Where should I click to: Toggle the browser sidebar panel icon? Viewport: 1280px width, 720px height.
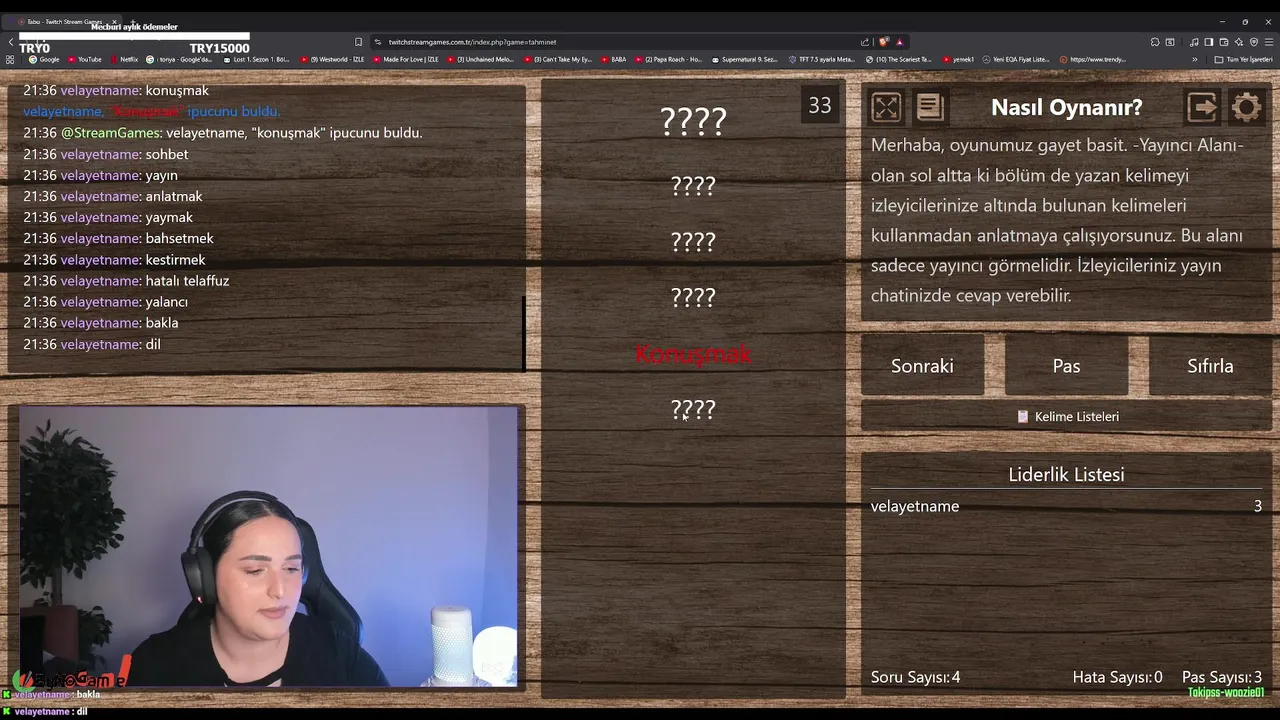pos(1209,42)
